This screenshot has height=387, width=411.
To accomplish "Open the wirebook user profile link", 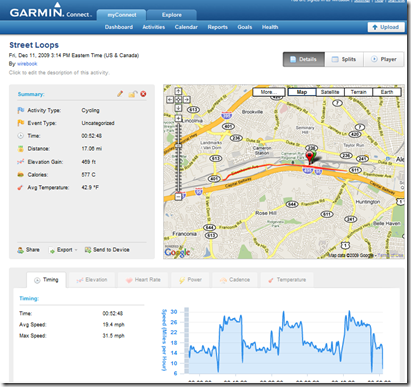I will point(27,64).
